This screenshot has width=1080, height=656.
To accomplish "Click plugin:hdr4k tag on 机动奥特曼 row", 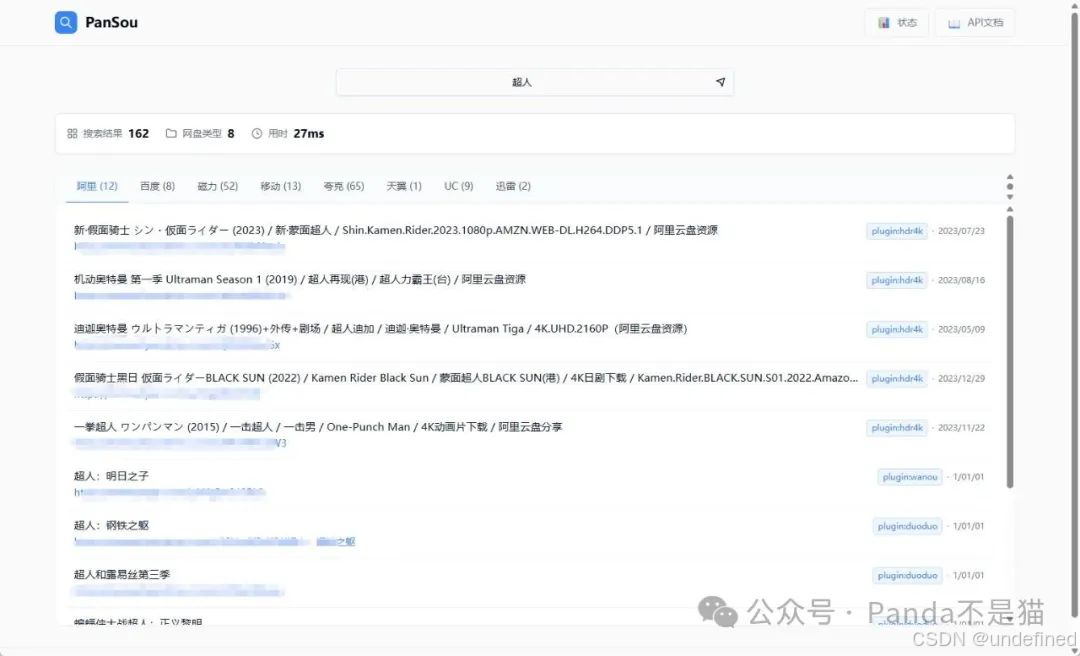I will click(897, 280).
